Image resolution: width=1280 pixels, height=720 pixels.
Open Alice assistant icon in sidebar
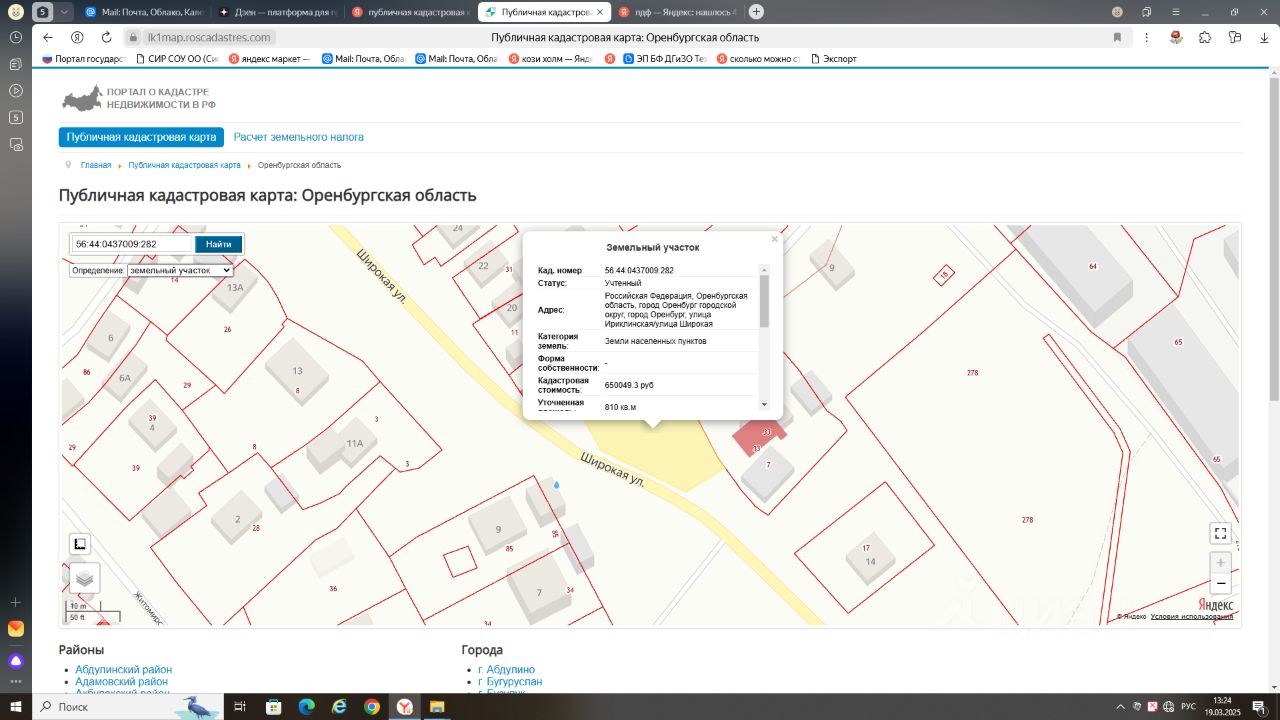(16, 661)
